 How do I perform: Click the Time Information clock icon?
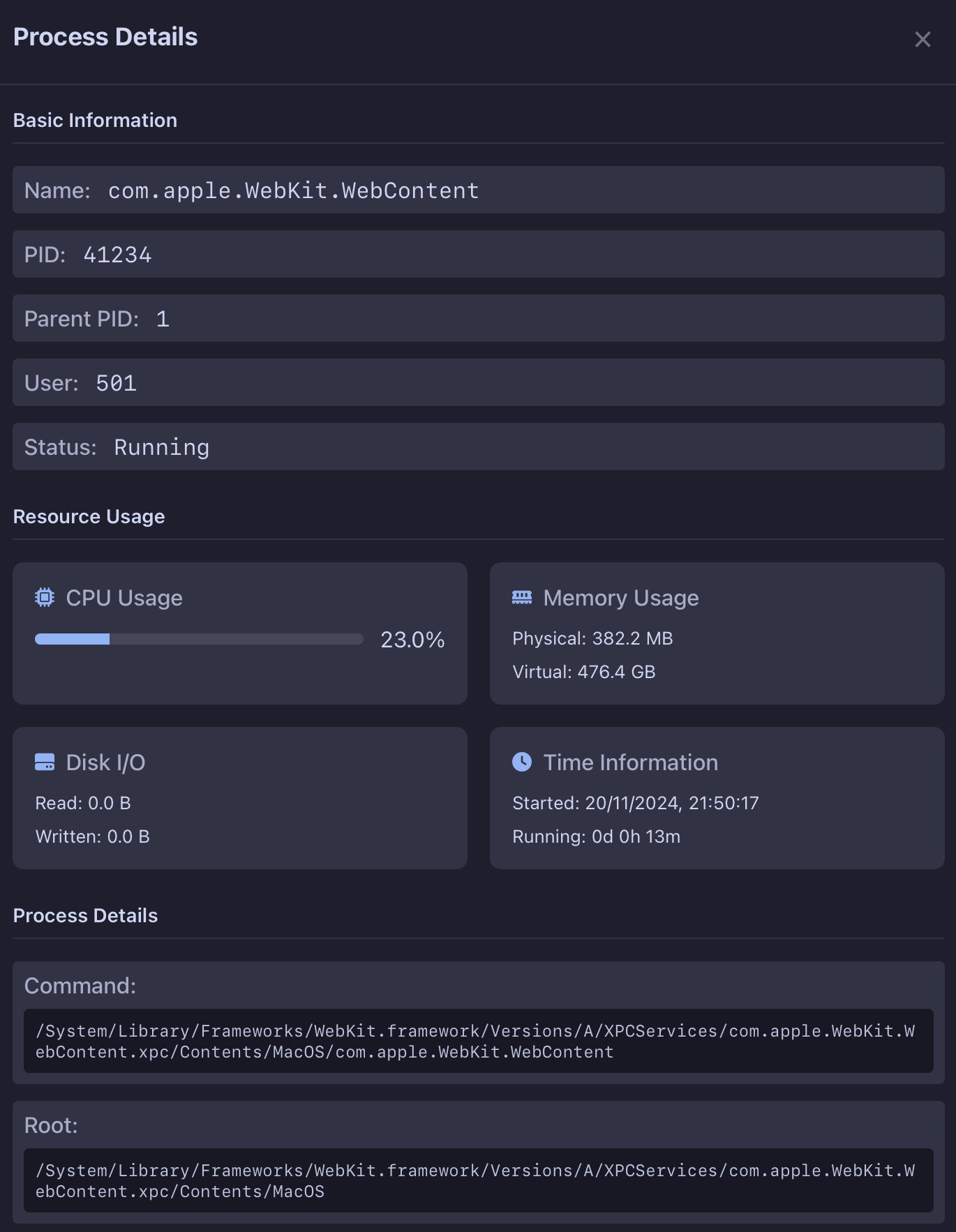522,763
